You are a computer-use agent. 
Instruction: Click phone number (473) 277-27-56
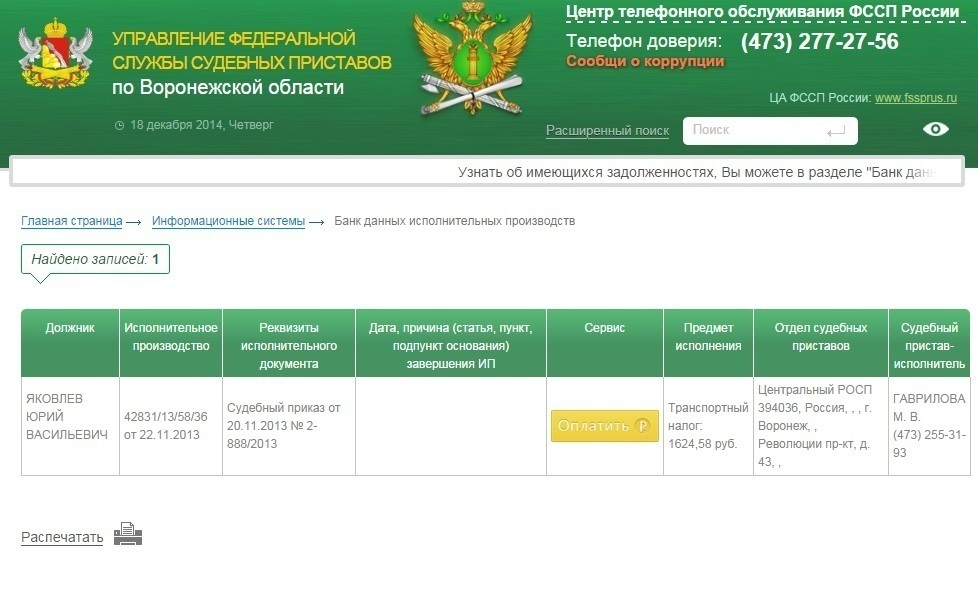[x=820, y=42]
